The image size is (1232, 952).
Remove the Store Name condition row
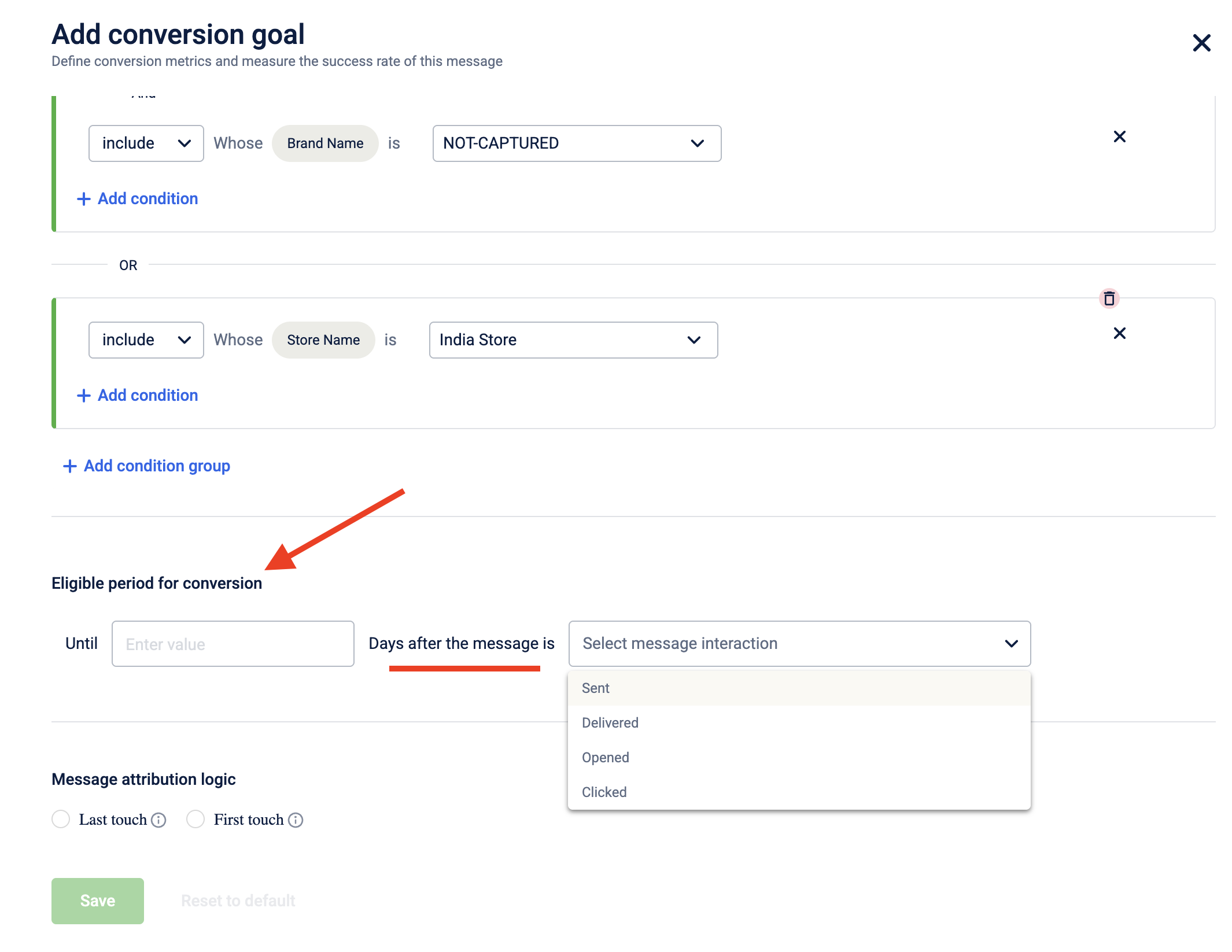[1119, 333]
